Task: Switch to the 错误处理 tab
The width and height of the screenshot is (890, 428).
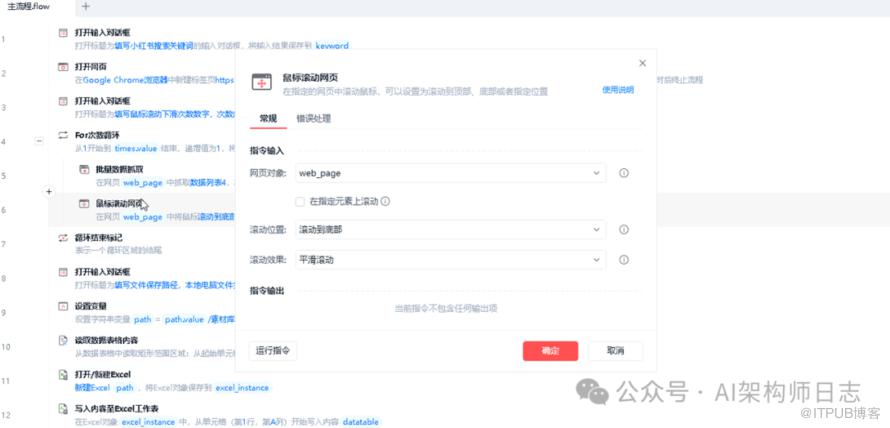Action: (313, 119)
